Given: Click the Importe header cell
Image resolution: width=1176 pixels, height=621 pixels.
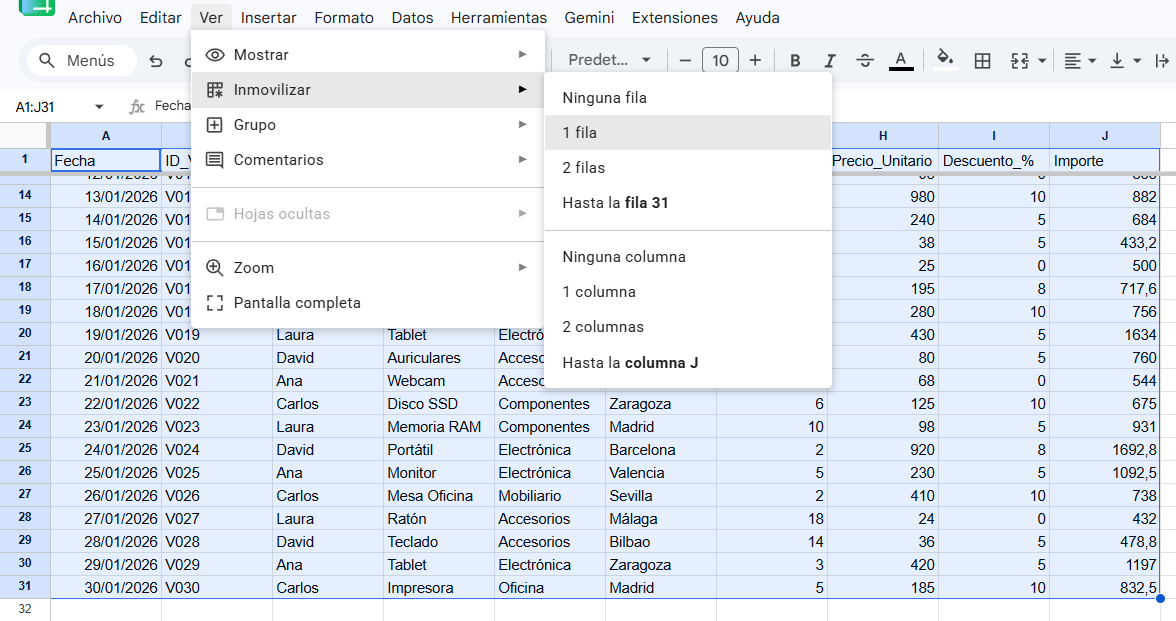Looking at the screenshot, I should click(x=1105, y=160).
